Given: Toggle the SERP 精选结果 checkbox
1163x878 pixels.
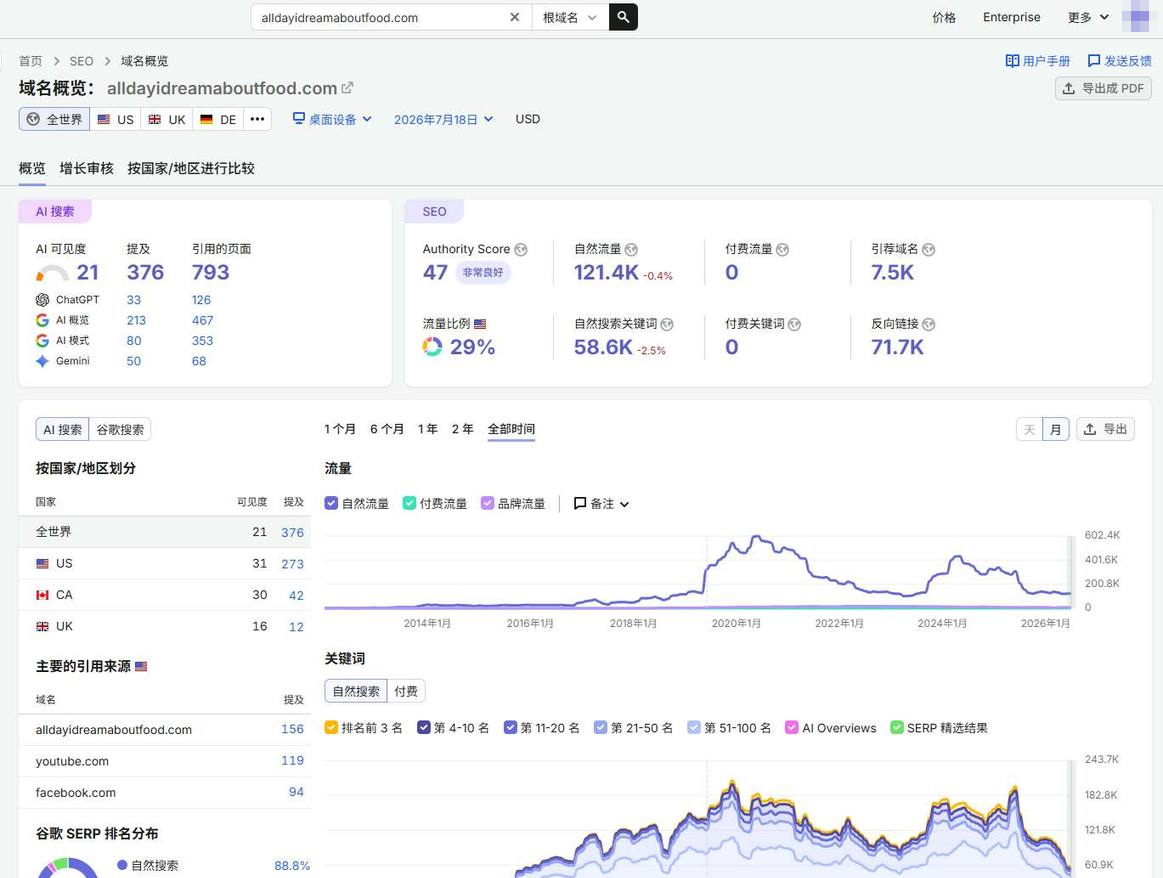Looking at the screenshot, I should click(x=897, y=727).
